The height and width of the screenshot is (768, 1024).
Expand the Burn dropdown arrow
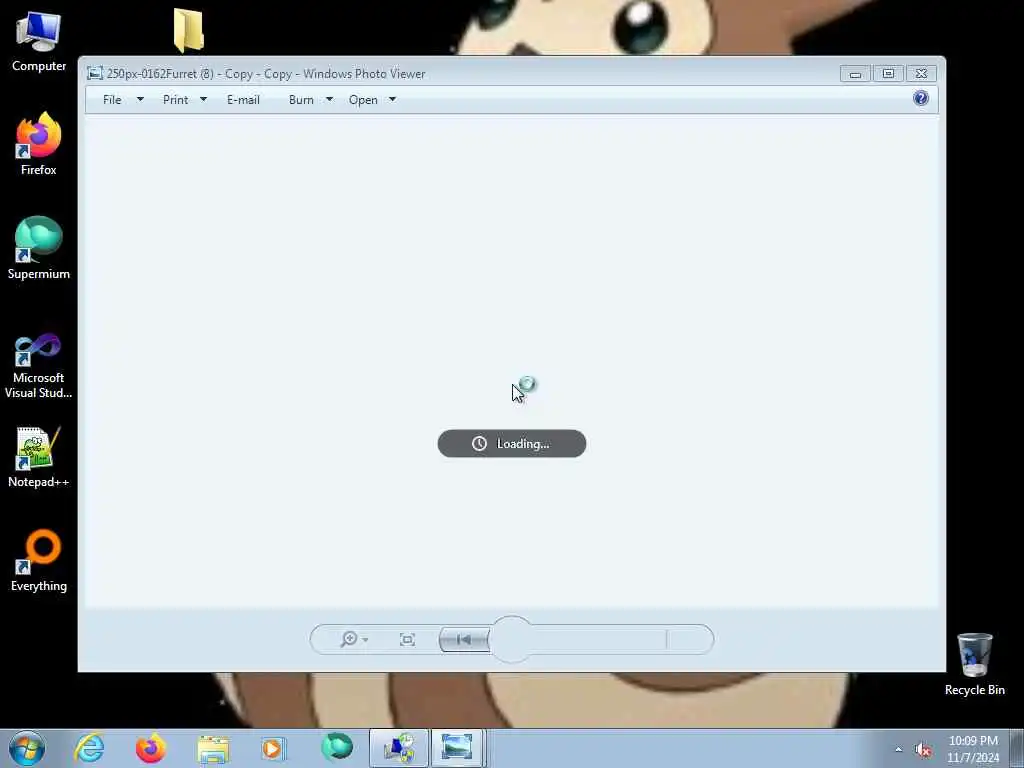point(329,99)
